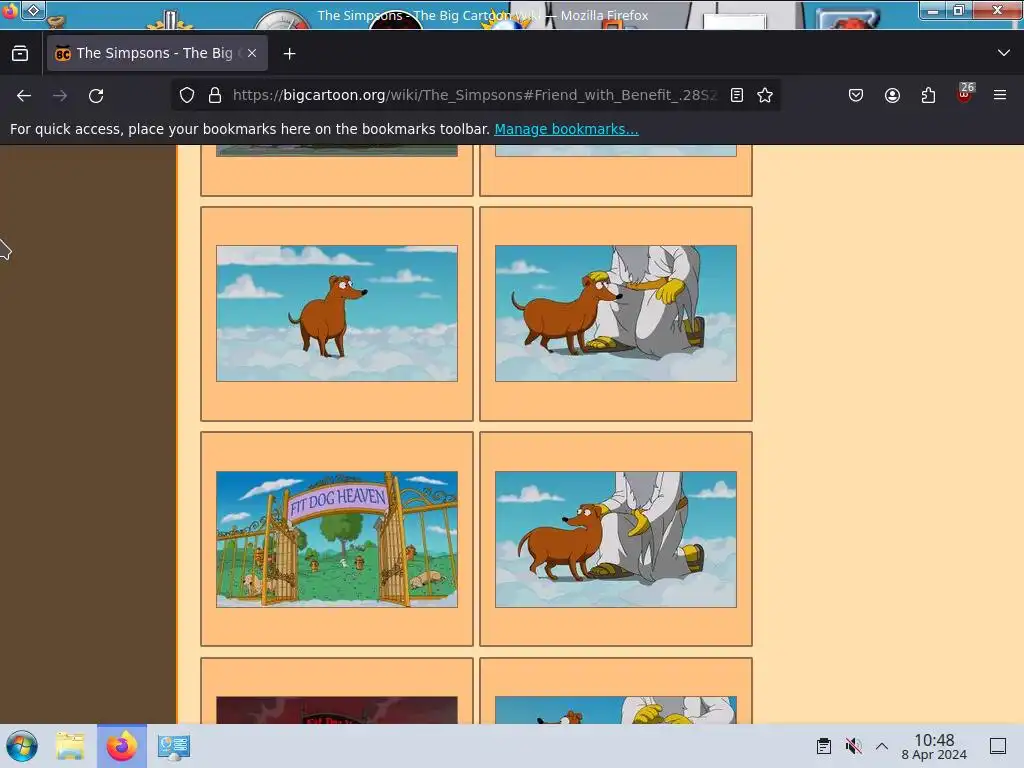1024x768 pixels.
Task: Open clock showing 10:48
Action: click(x=934, y=746)
